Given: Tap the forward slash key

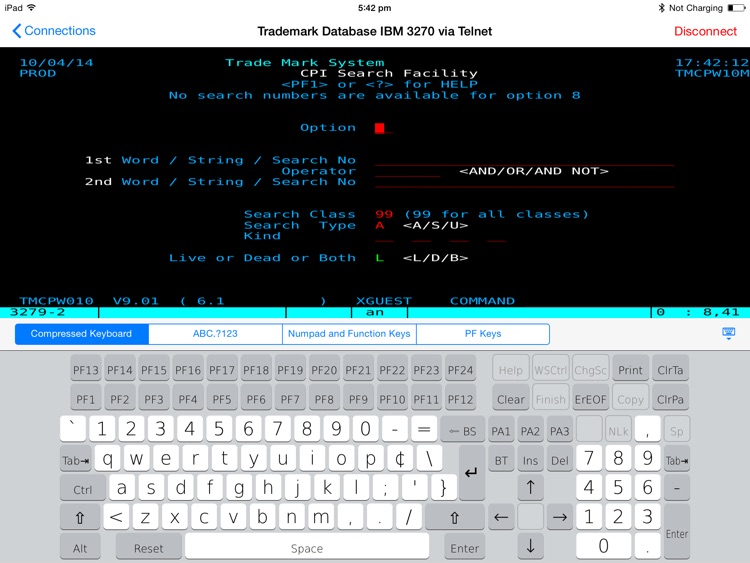Looking at the screenshot, I should 408,517.
